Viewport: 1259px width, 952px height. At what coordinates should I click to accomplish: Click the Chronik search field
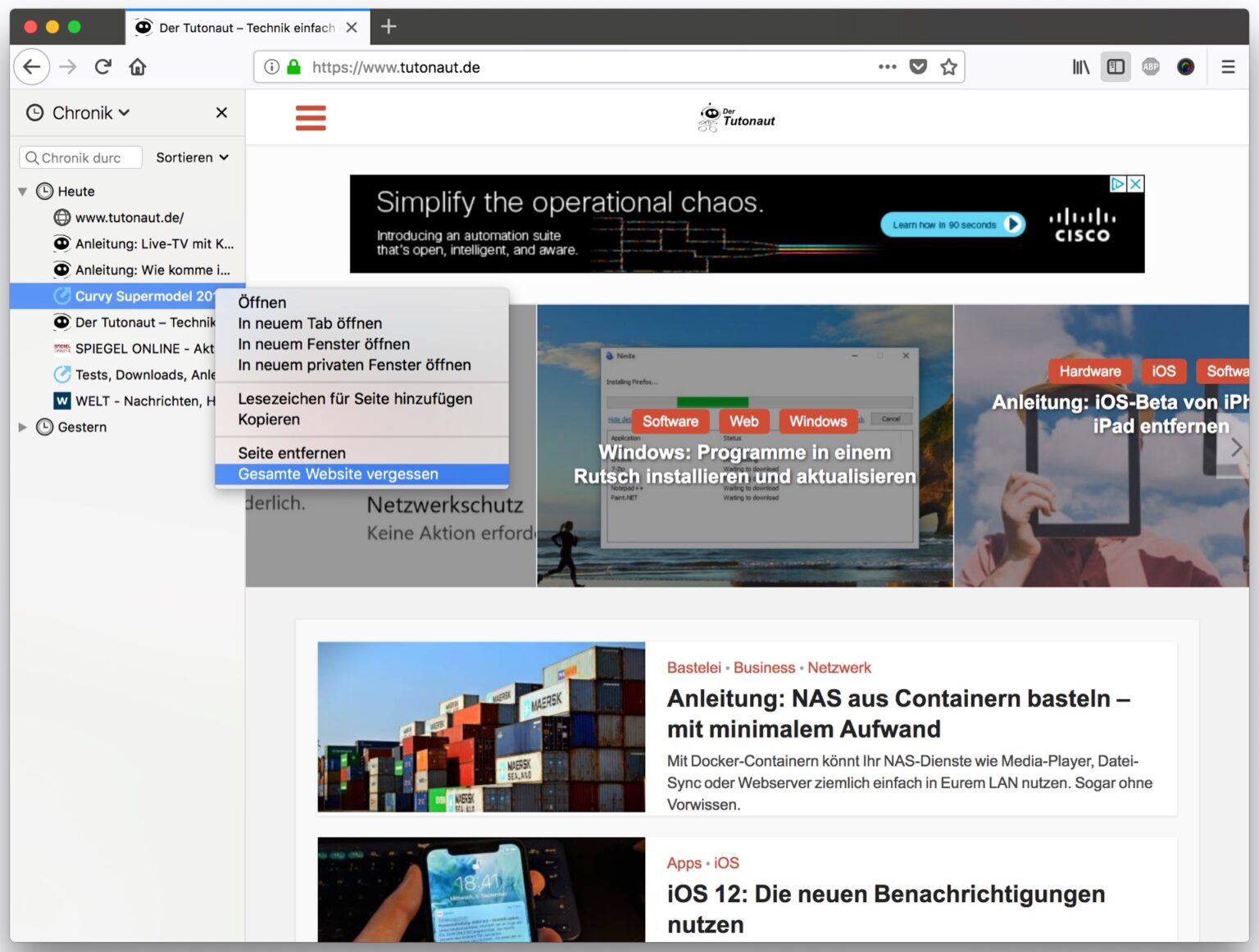(x=80, y=157)
